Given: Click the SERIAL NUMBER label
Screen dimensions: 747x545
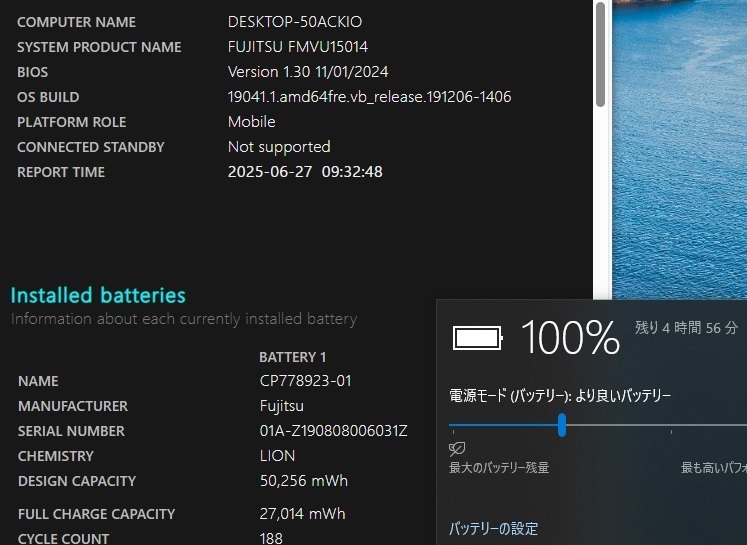Looking at the screenshot, I should 71,431.
